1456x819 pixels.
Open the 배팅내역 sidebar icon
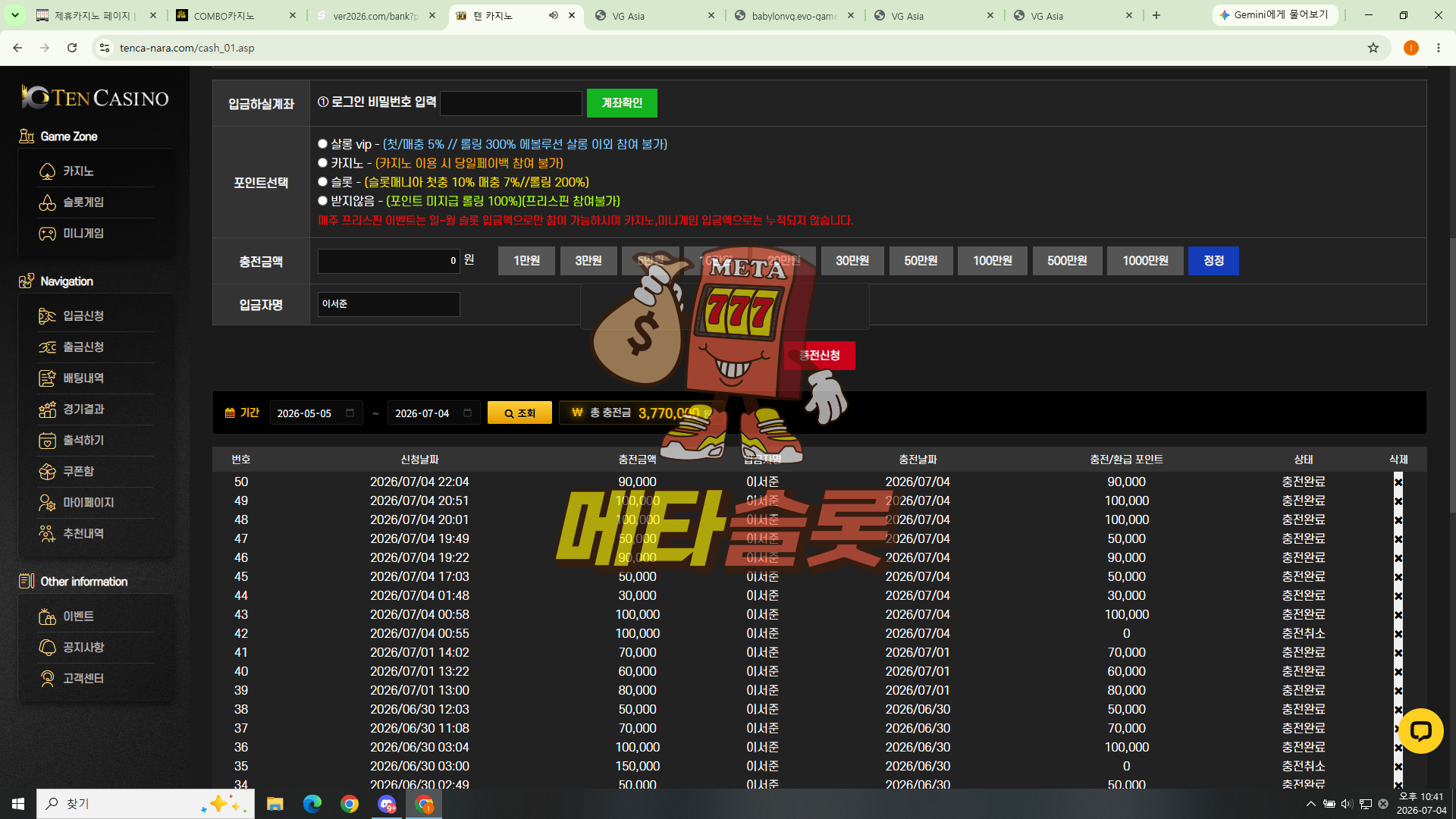pyautogui.click(x=47, y=378)
